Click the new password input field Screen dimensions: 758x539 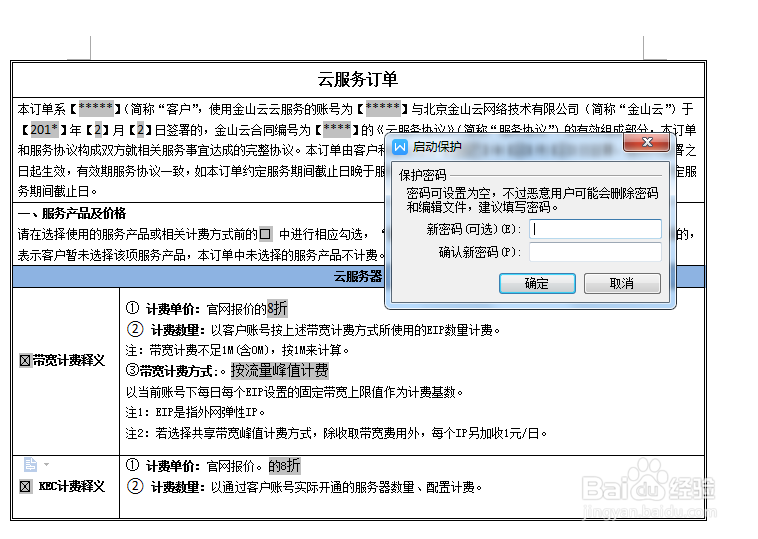coord(595,229)
